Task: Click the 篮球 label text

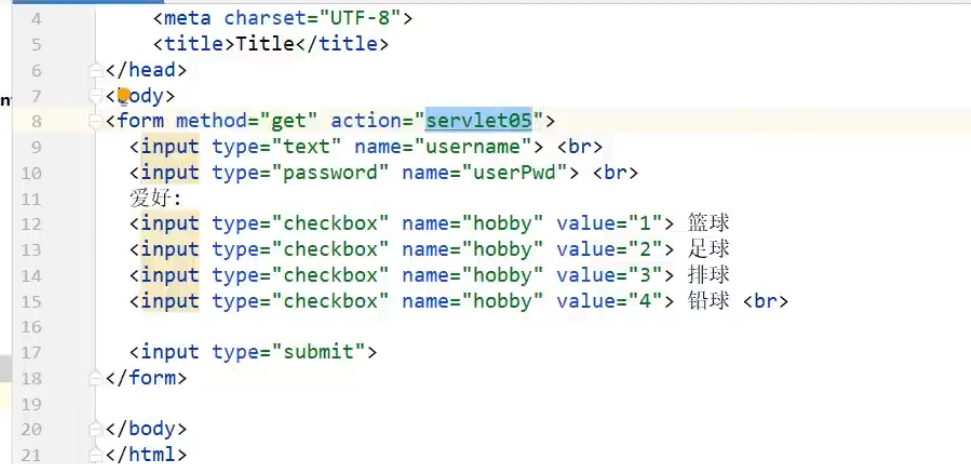Action: click(x=708, y=223)
